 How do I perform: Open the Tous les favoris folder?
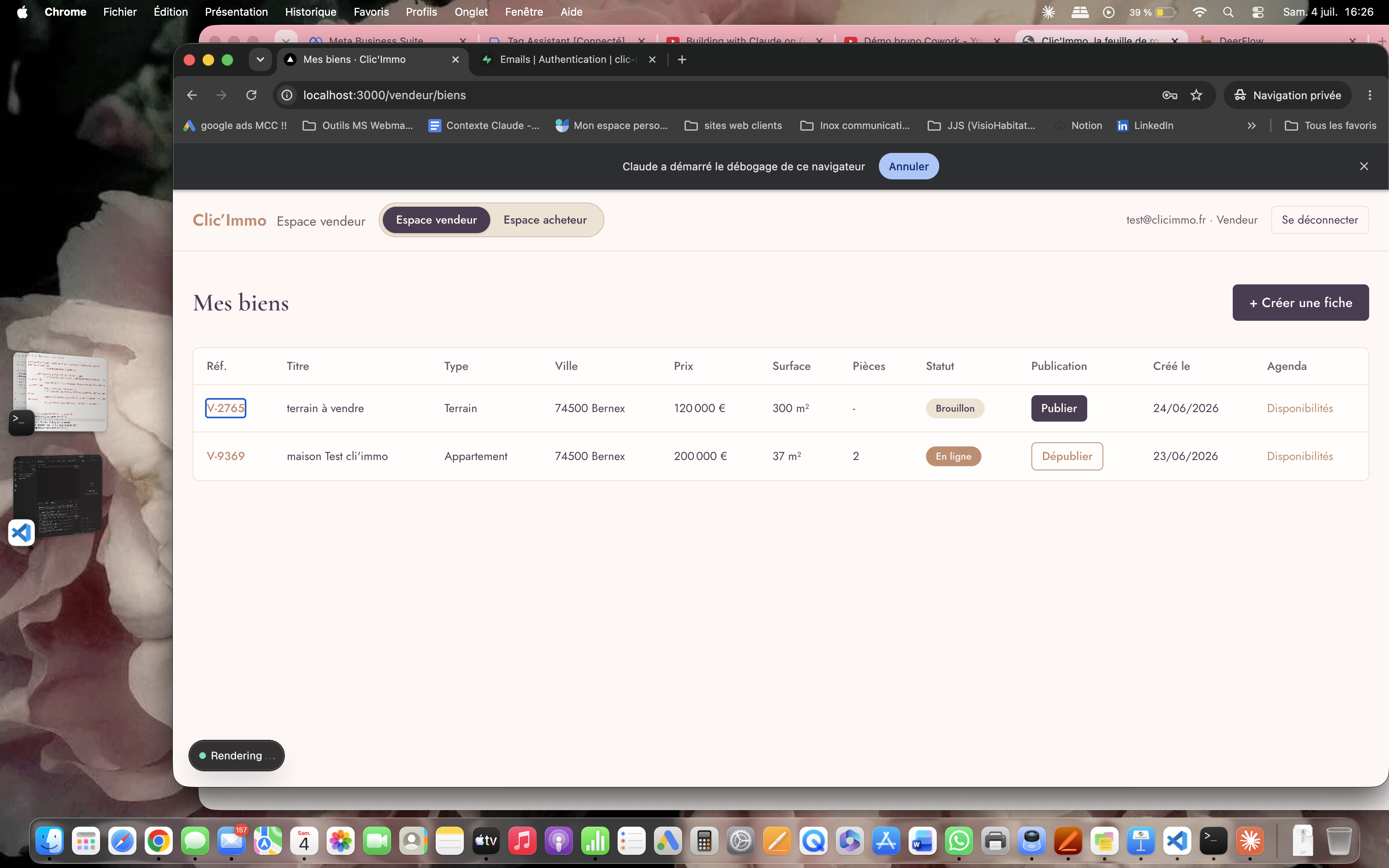(1330, 125)
